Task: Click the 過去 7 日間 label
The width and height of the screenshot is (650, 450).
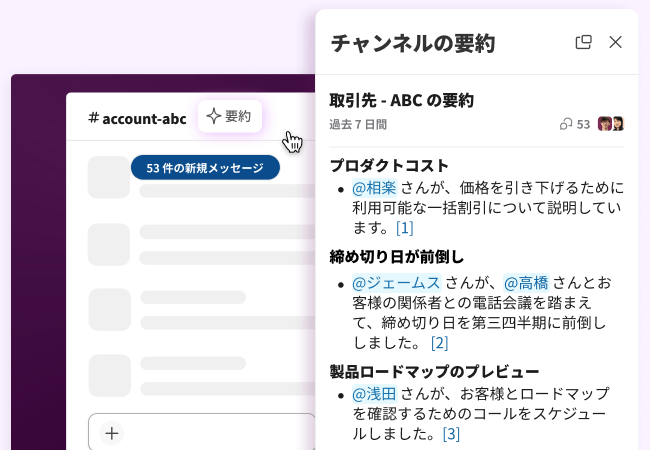Action: pyautogui.click(x=358, y=124)
